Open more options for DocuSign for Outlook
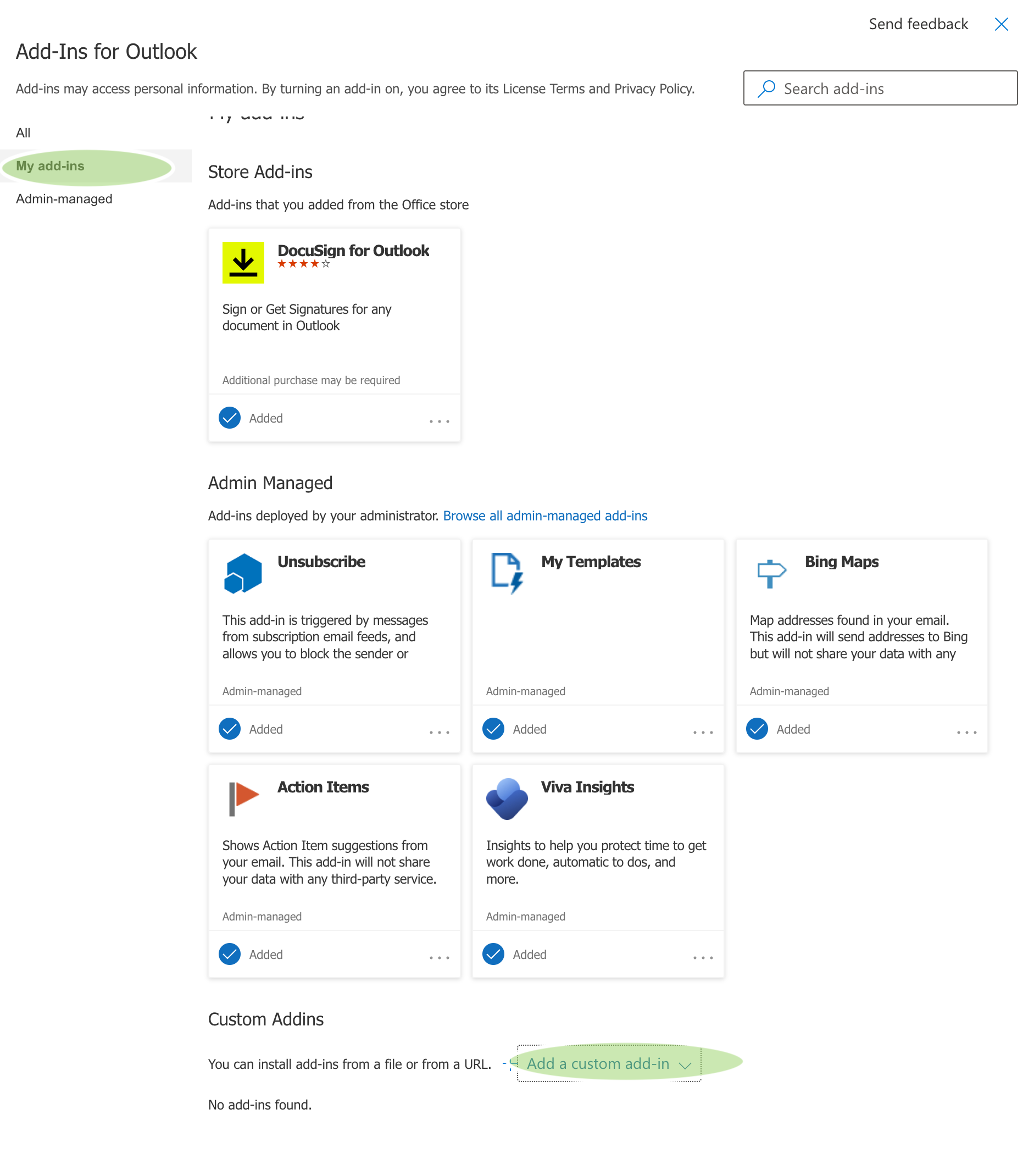Image resolution: width=1023 pixels, height=1176 pixels. coord(440,421)
